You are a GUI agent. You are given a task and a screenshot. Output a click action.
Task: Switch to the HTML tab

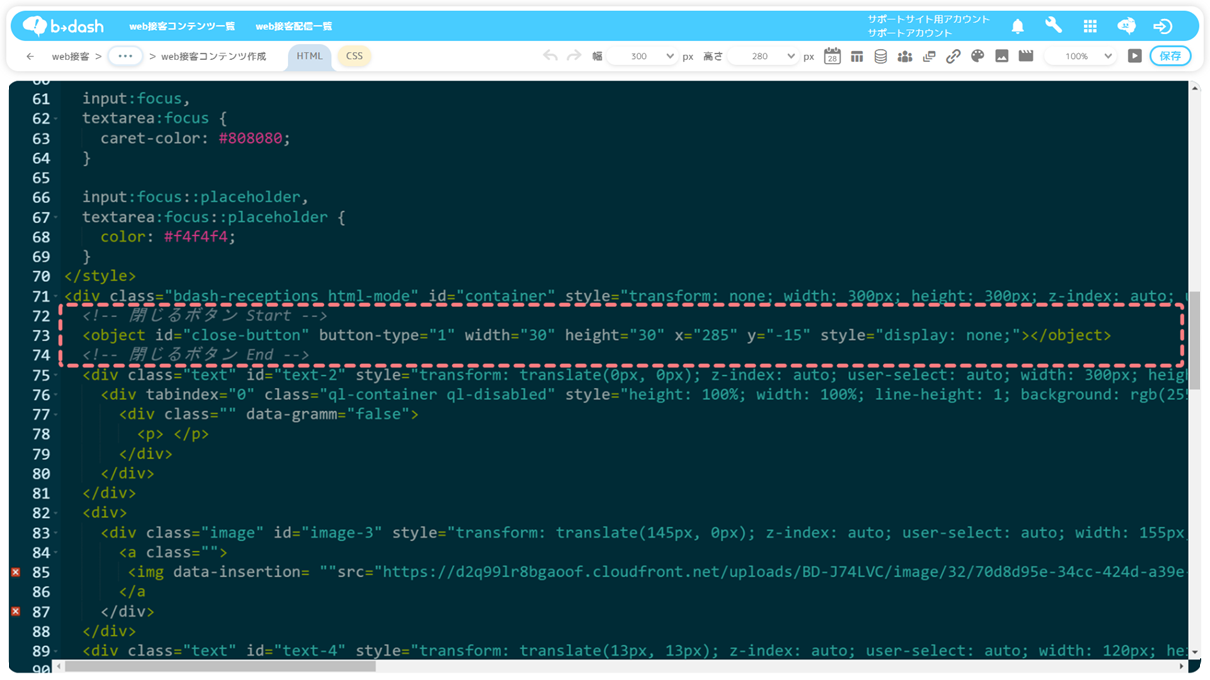tap(310, 56)
